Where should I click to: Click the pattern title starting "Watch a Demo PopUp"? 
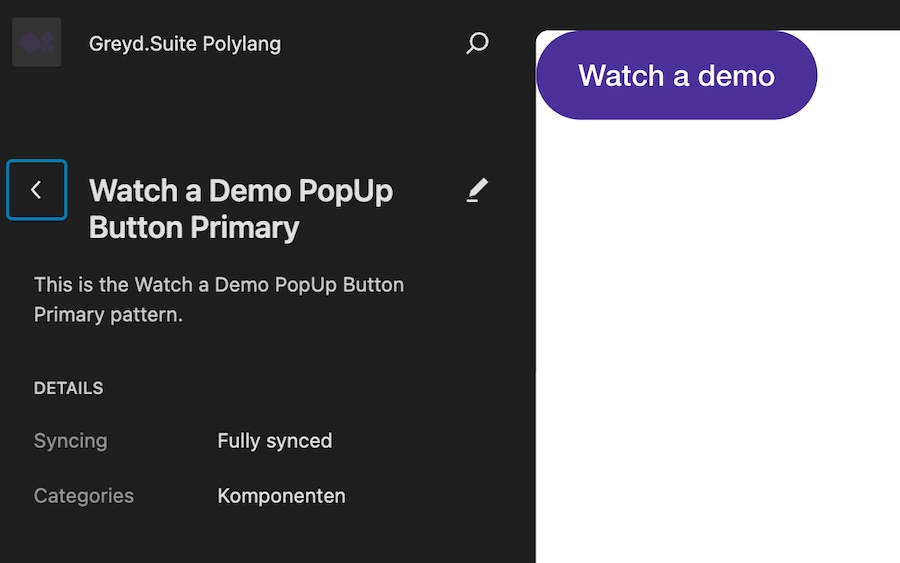(x=241, y=191)
